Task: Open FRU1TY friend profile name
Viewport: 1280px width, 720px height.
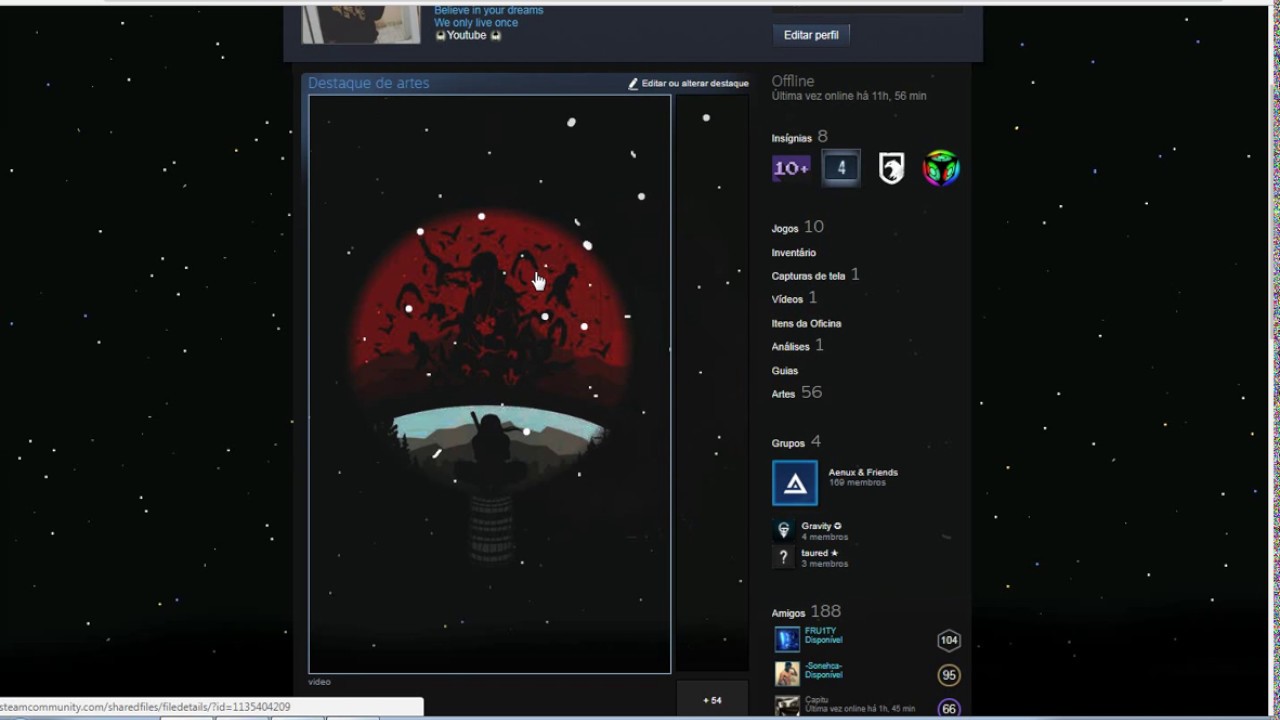Action: click(x=820, y=631)
